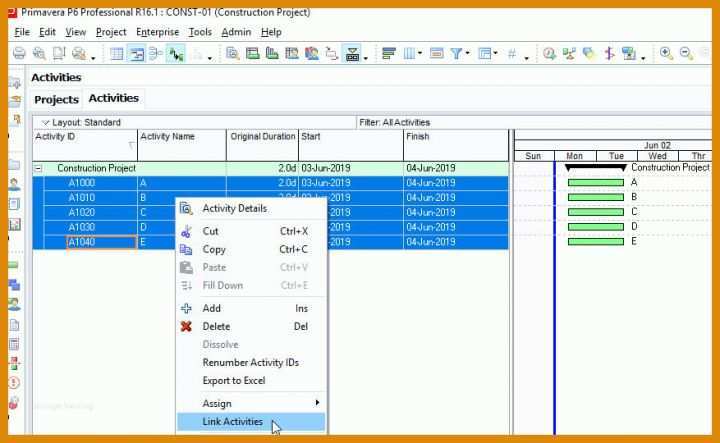
Task: Click the green Gantt bar for activity C
Action: click(x=596, y=212)
